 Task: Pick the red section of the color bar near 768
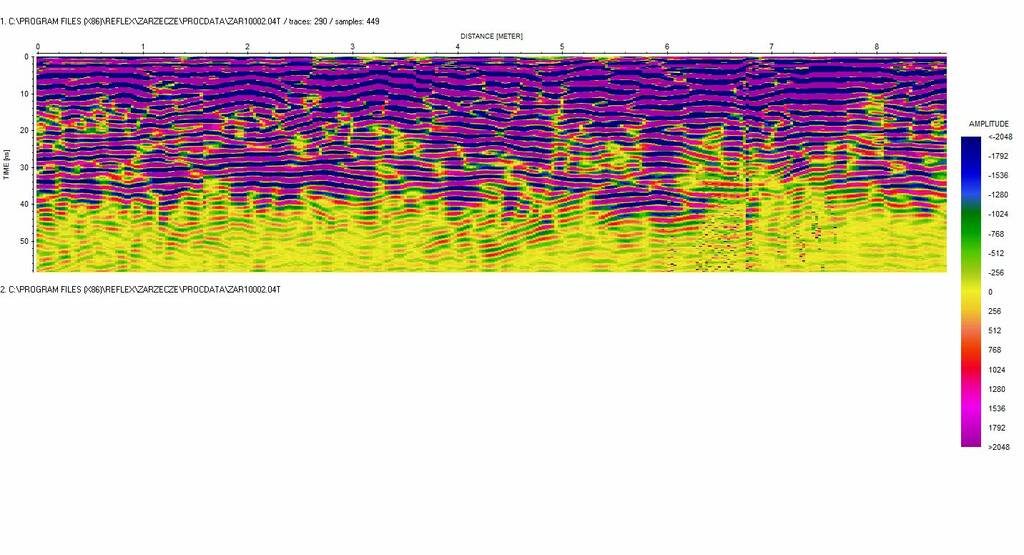971,349
